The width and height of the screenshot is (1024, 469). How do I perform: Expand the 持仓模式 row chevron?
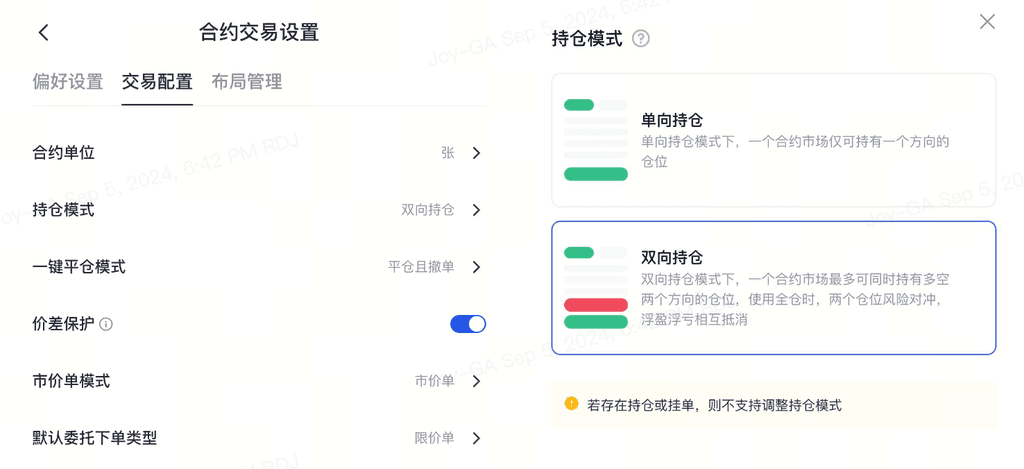[477, 210]
